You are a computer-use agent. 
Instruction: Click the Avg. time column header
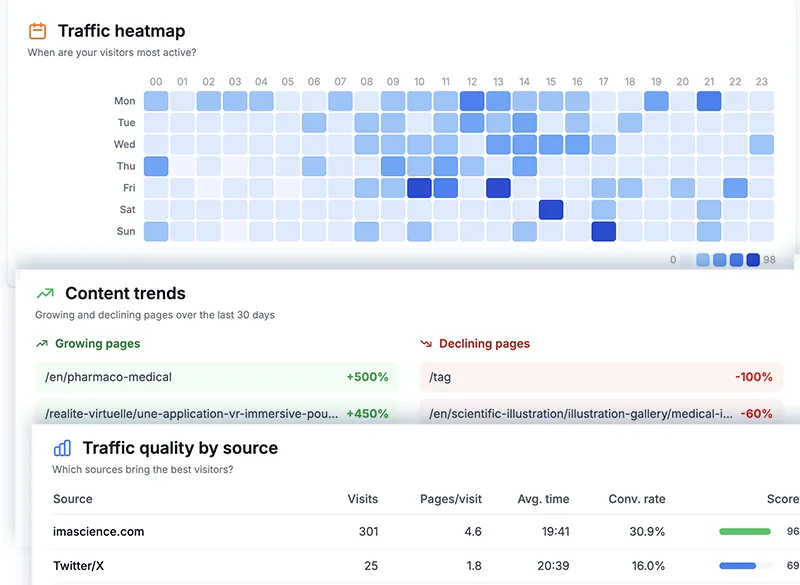click(543, 499)
